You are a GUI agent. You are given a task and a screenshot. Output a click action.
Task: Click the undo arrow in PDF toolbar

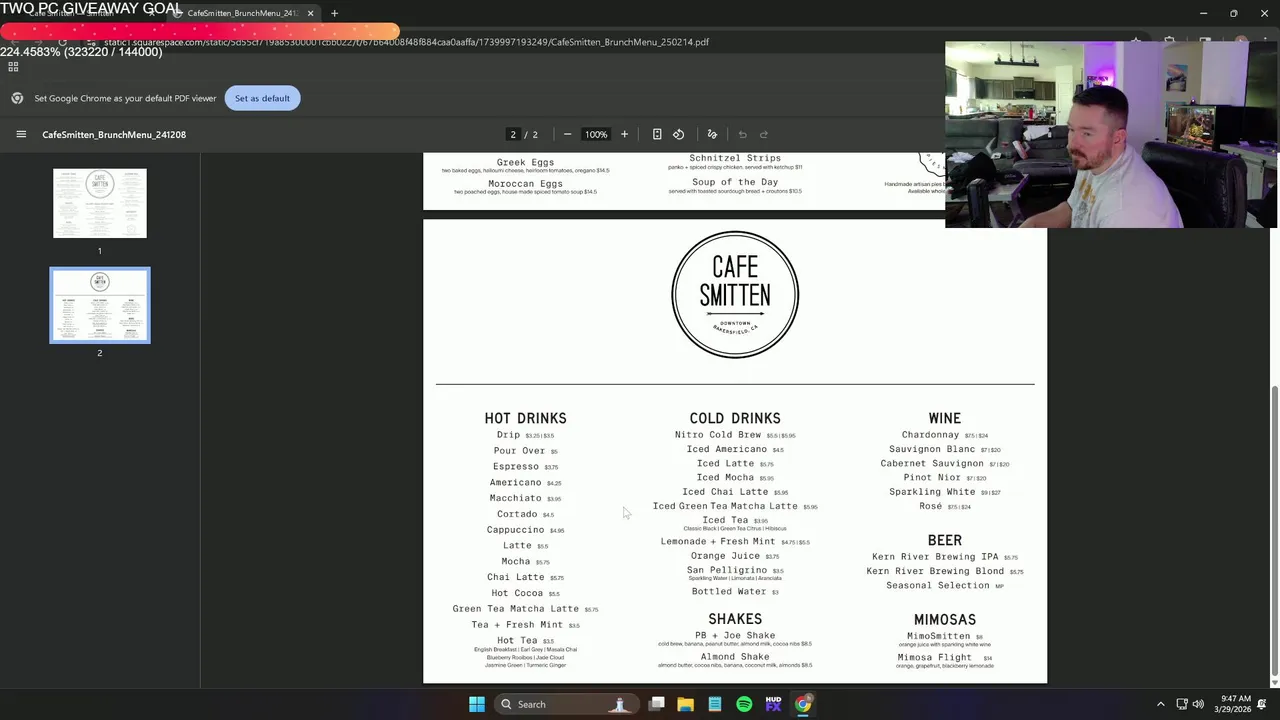[x=742, y=134]
